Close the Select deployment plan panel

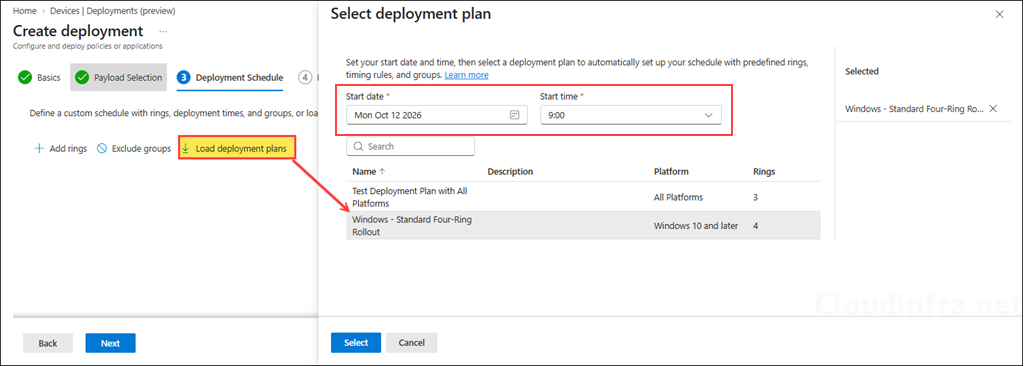tap(999, 14)
